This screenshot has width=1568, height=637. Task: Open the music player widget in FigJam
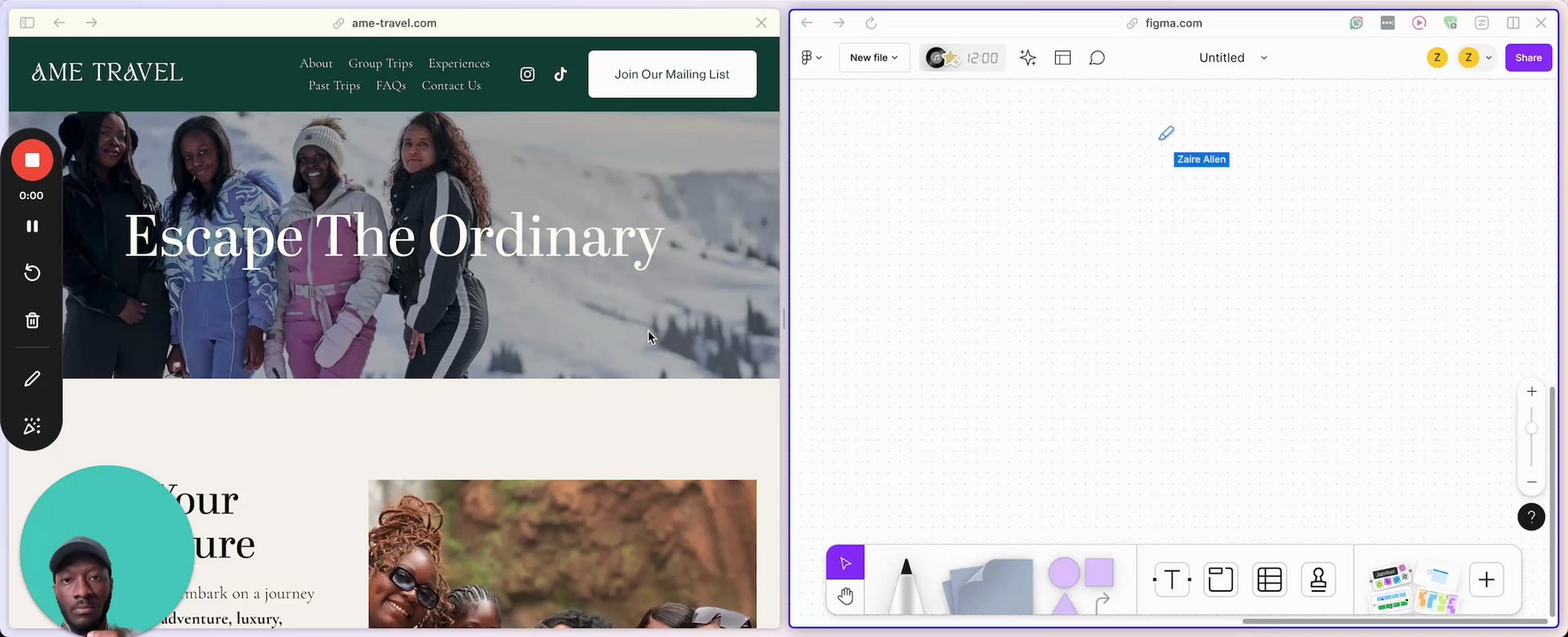point(942,58)
